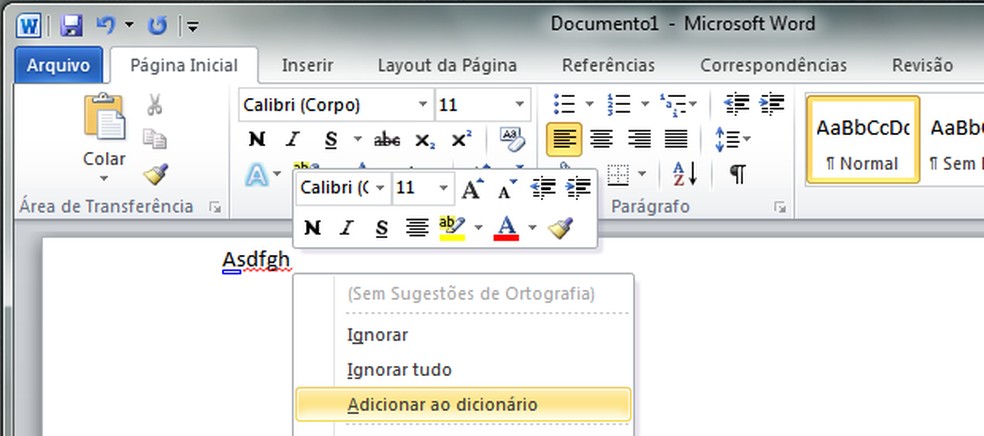Click the Sort A-Z icon

(x=685, y=174)
